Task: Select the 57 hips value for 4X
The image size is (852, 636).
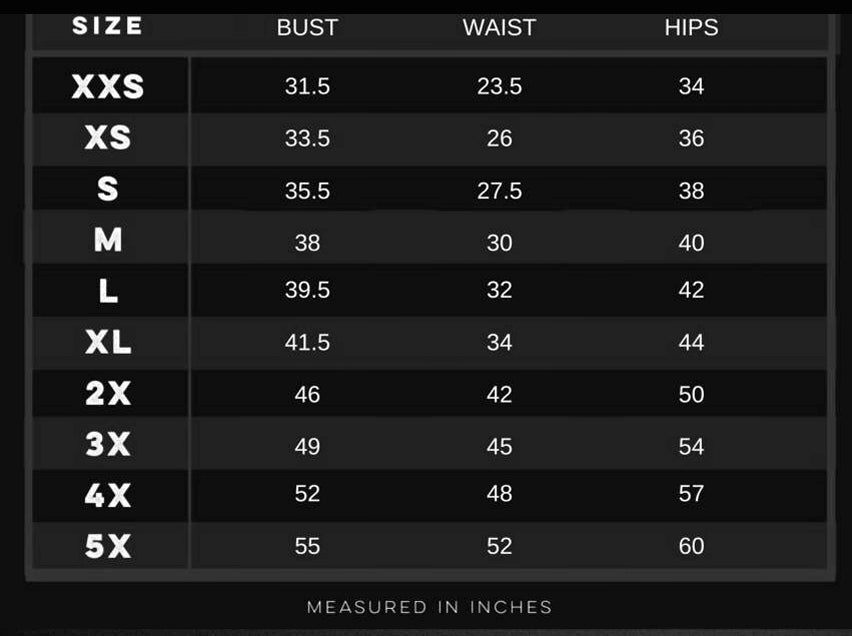Action: click(x=691, y=494)
